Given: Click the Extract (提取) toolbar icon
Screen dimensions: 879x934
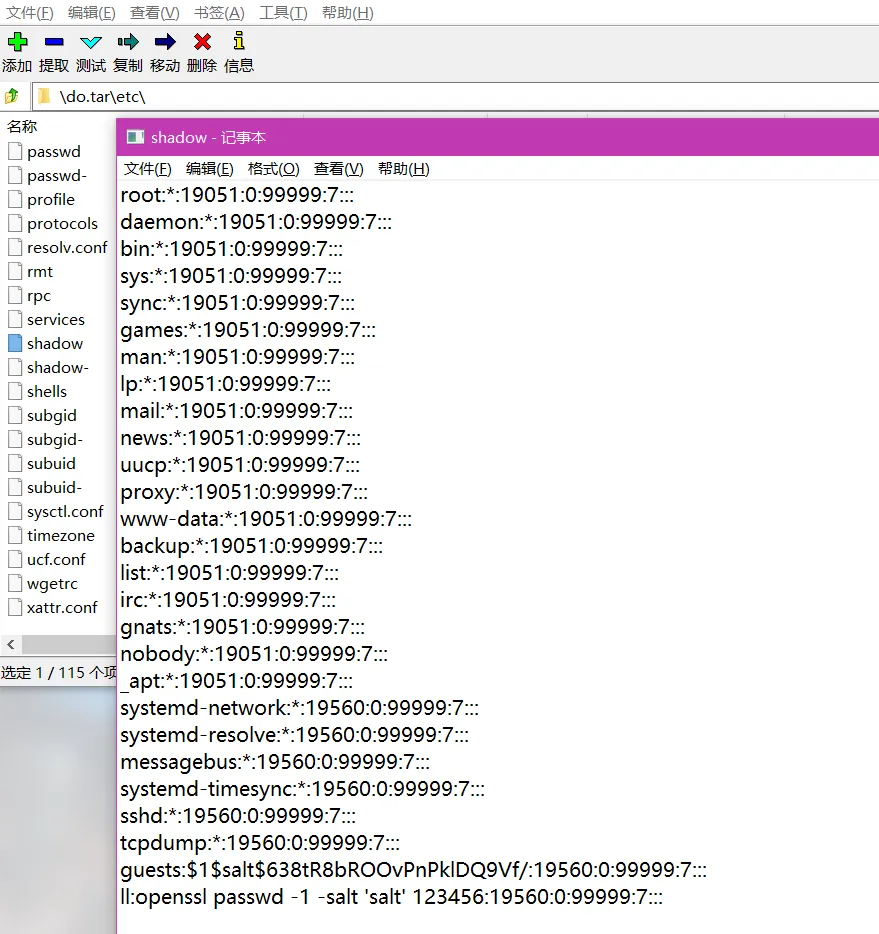Looking at the screenshot, I should pos(54,42).
